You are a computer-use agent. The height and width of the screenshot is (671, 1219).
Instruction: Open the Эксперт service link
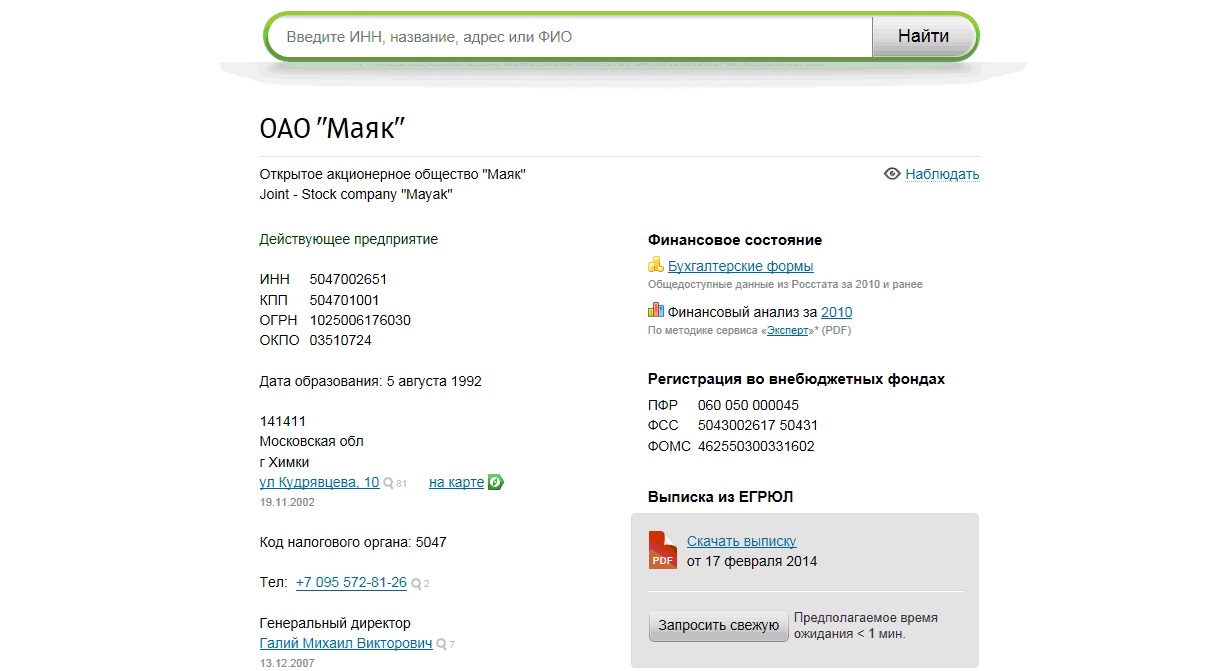tap(787, 330)
